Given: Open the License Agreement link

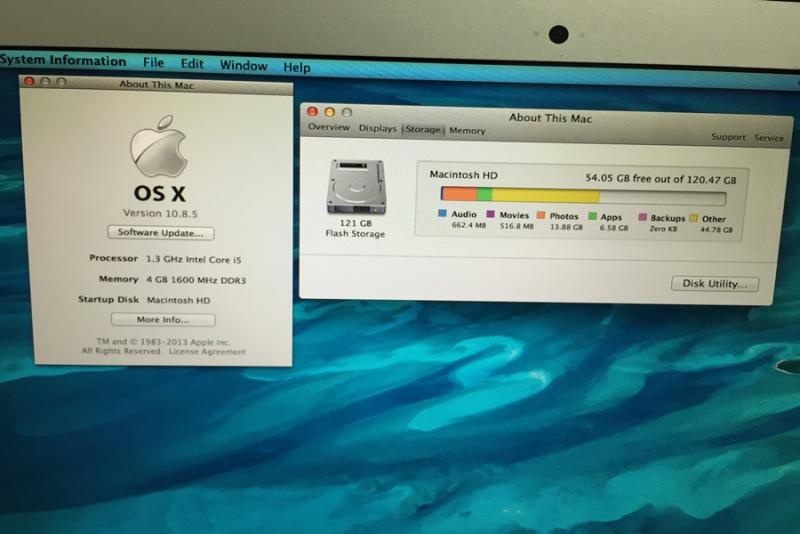Looking at the screenshot, I should tap(207, 351).
